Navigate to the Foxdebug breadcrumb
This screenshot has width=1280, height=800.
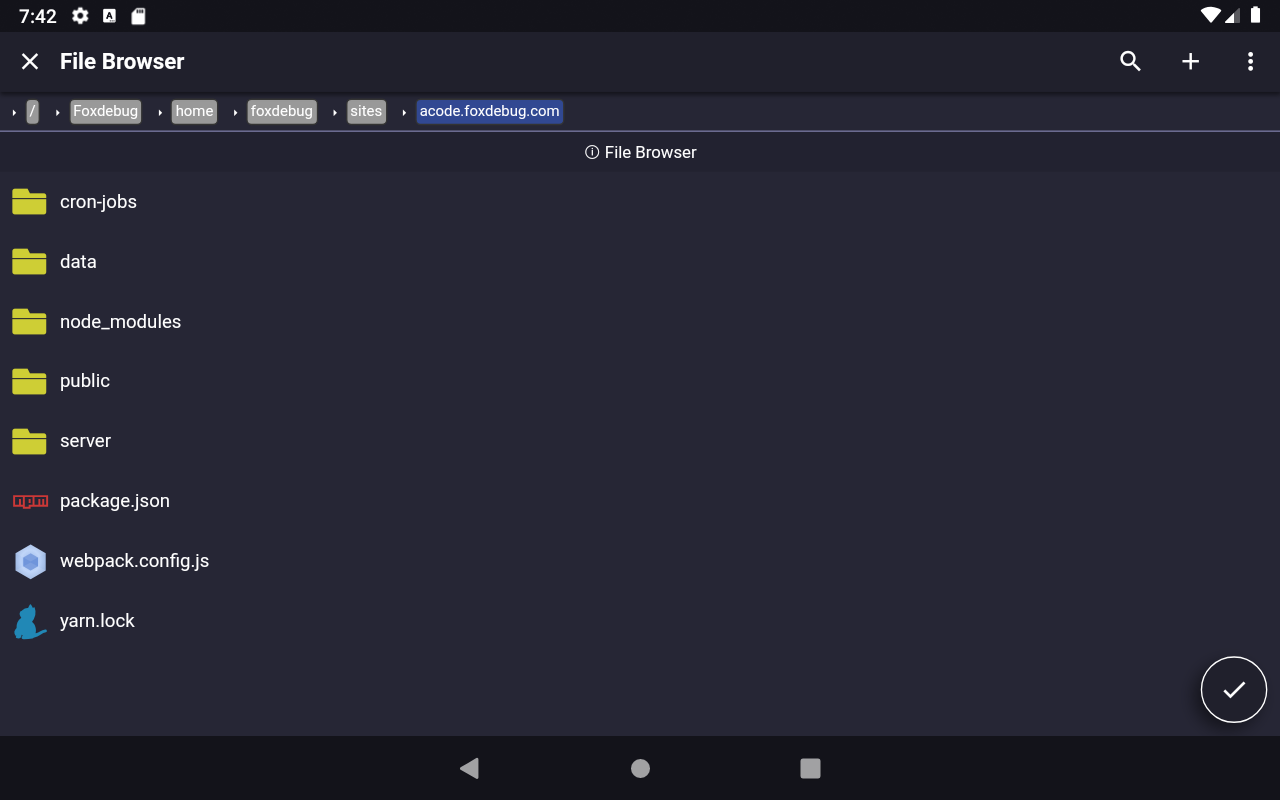[x=105, y=111]
